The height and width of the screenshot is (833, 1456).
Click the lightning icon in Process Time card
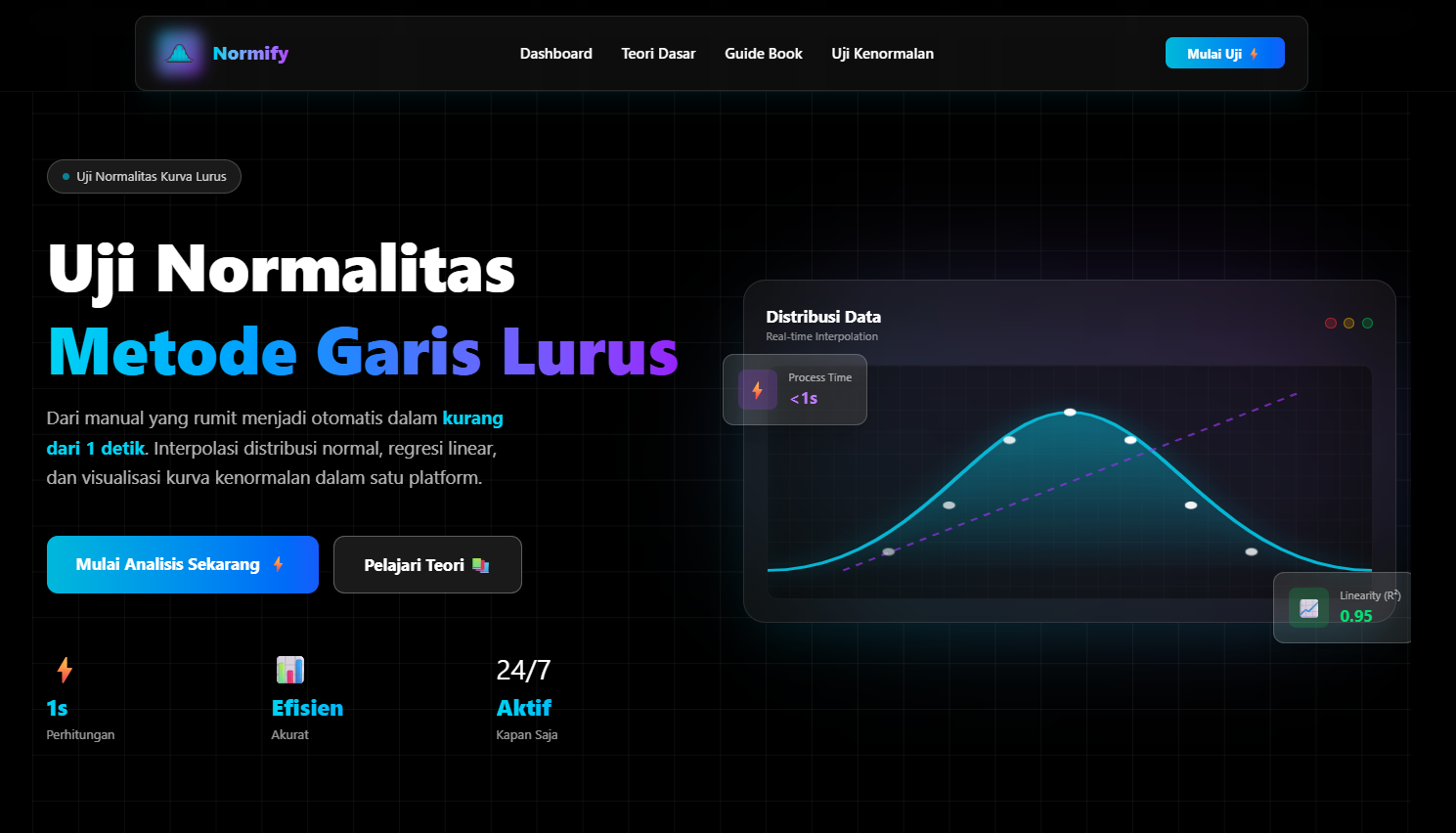coord(757,390)
